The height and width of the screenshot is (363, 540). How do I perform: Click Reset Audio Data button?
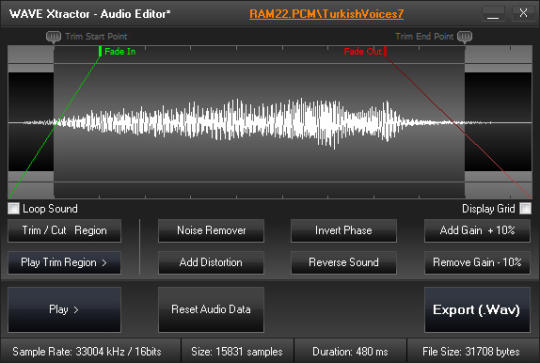211,310
